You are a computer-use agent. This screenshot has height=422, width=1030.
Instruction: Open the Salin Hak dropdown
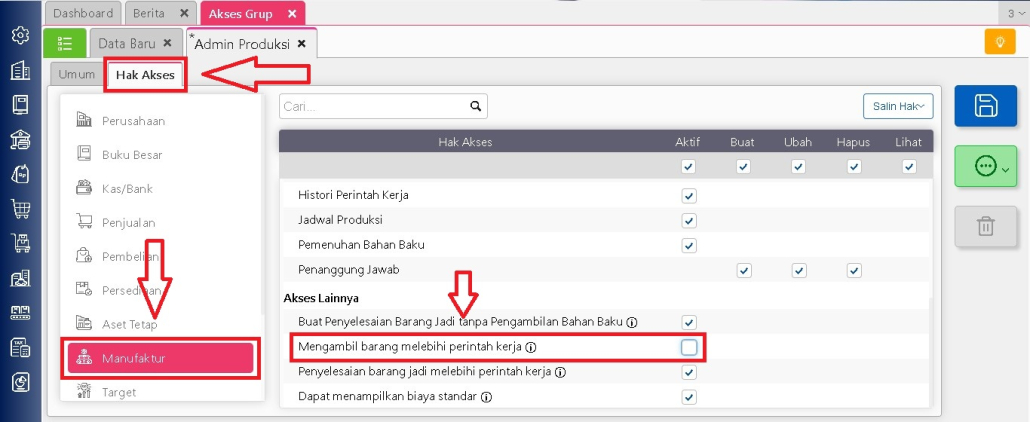[x=897, y=106]
